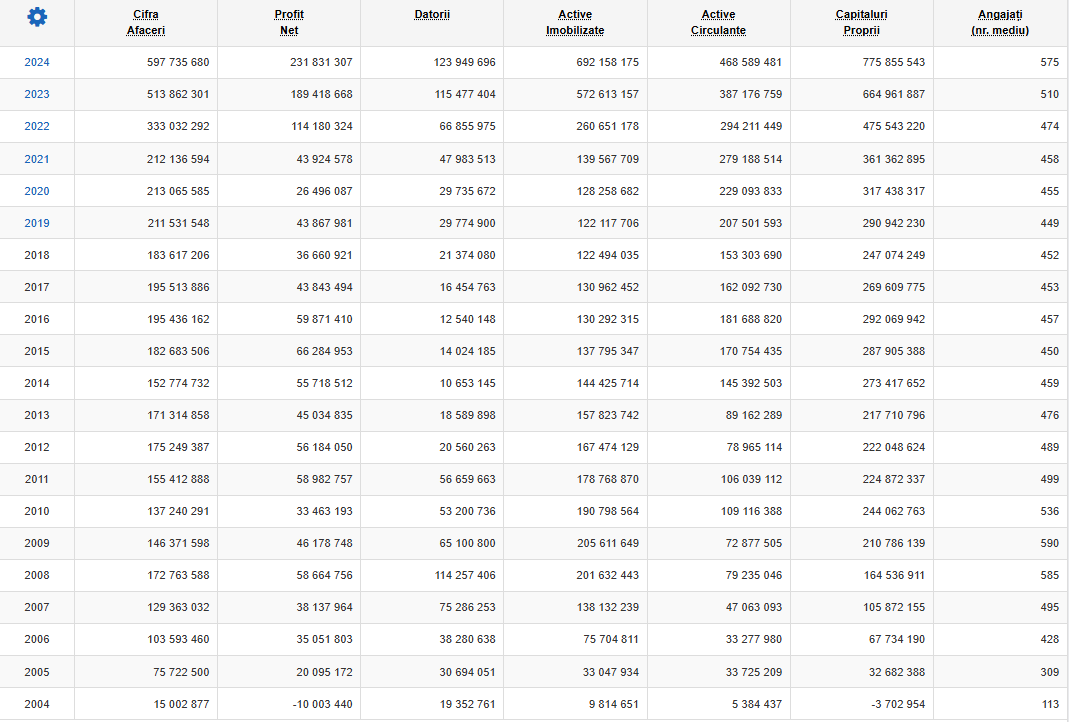1069x722 pixels.
Task: Select the 2004 row year cell
Action: (x=37, y=704)
